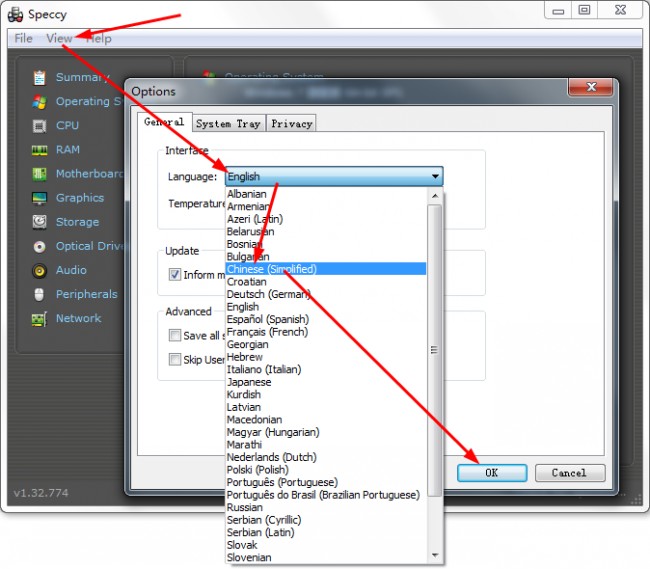The width and height of the screenshot is (650, 569).
Task: Select Serbian (Cyrillic) entry
Action: pyautogui.click(x=326, y=520)
